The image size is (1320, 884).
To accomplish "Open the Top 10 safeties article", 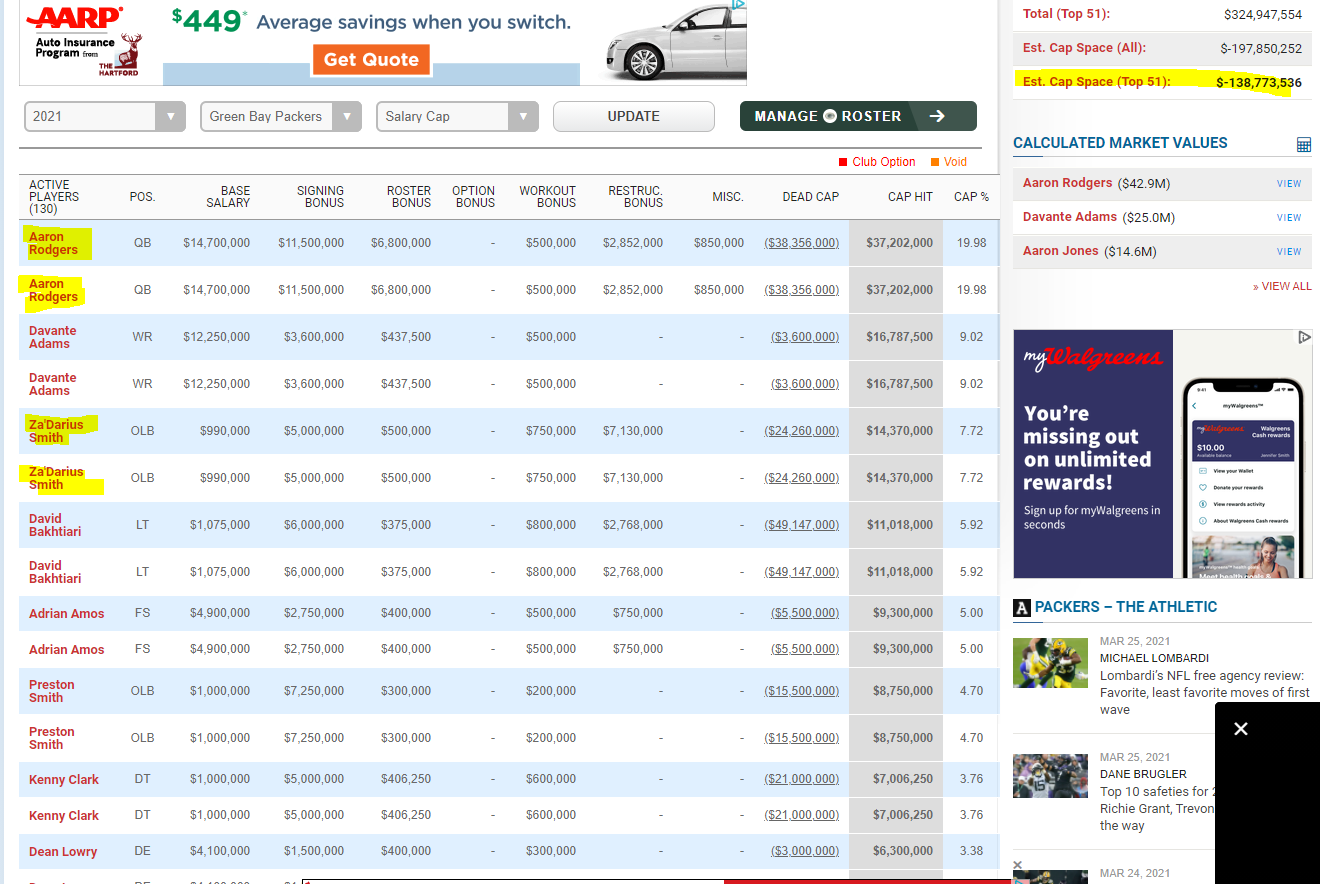I will point(1157,808).
